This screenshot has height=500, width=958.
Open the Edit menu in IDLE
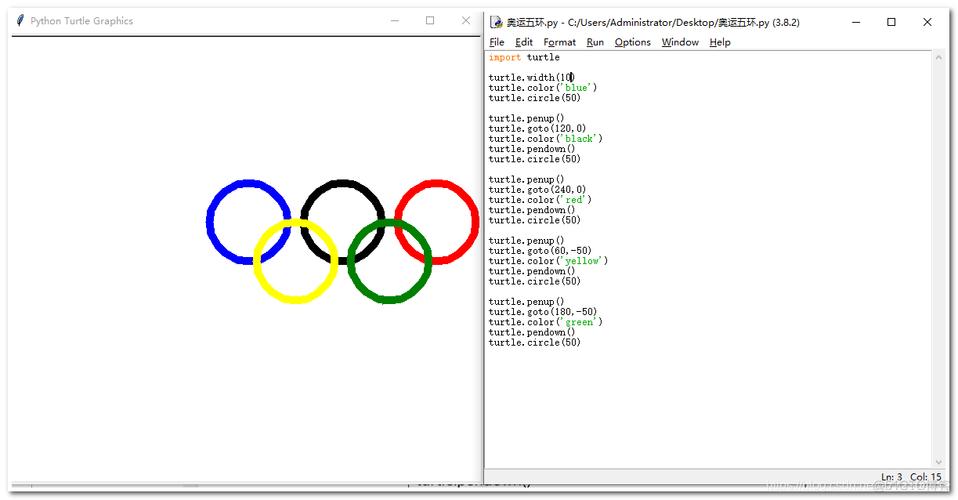tap(524, 42)
